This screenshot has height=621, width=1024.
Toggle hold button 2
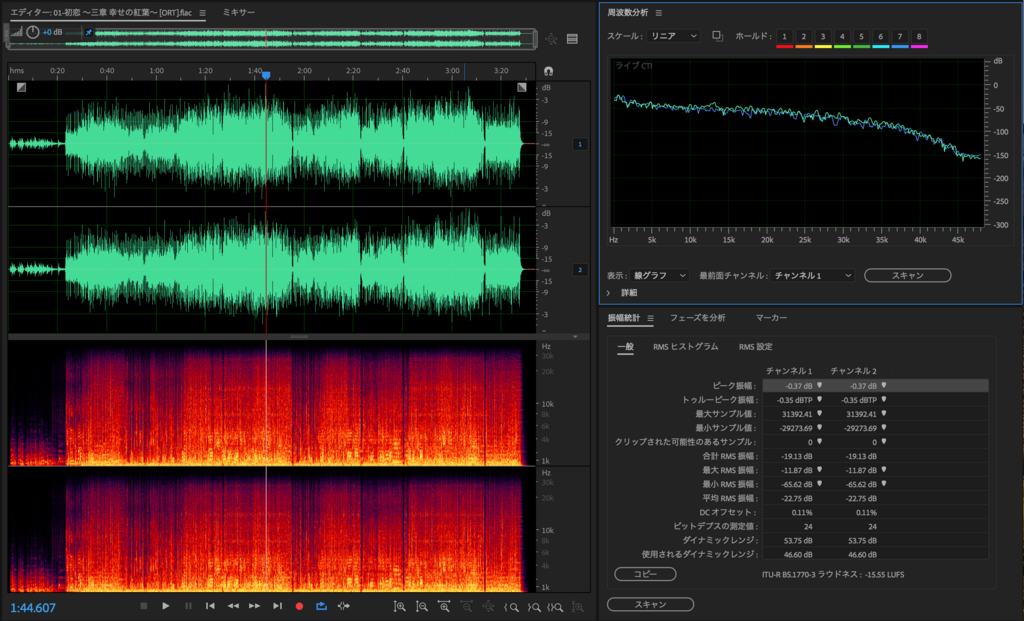coord(804,37)
